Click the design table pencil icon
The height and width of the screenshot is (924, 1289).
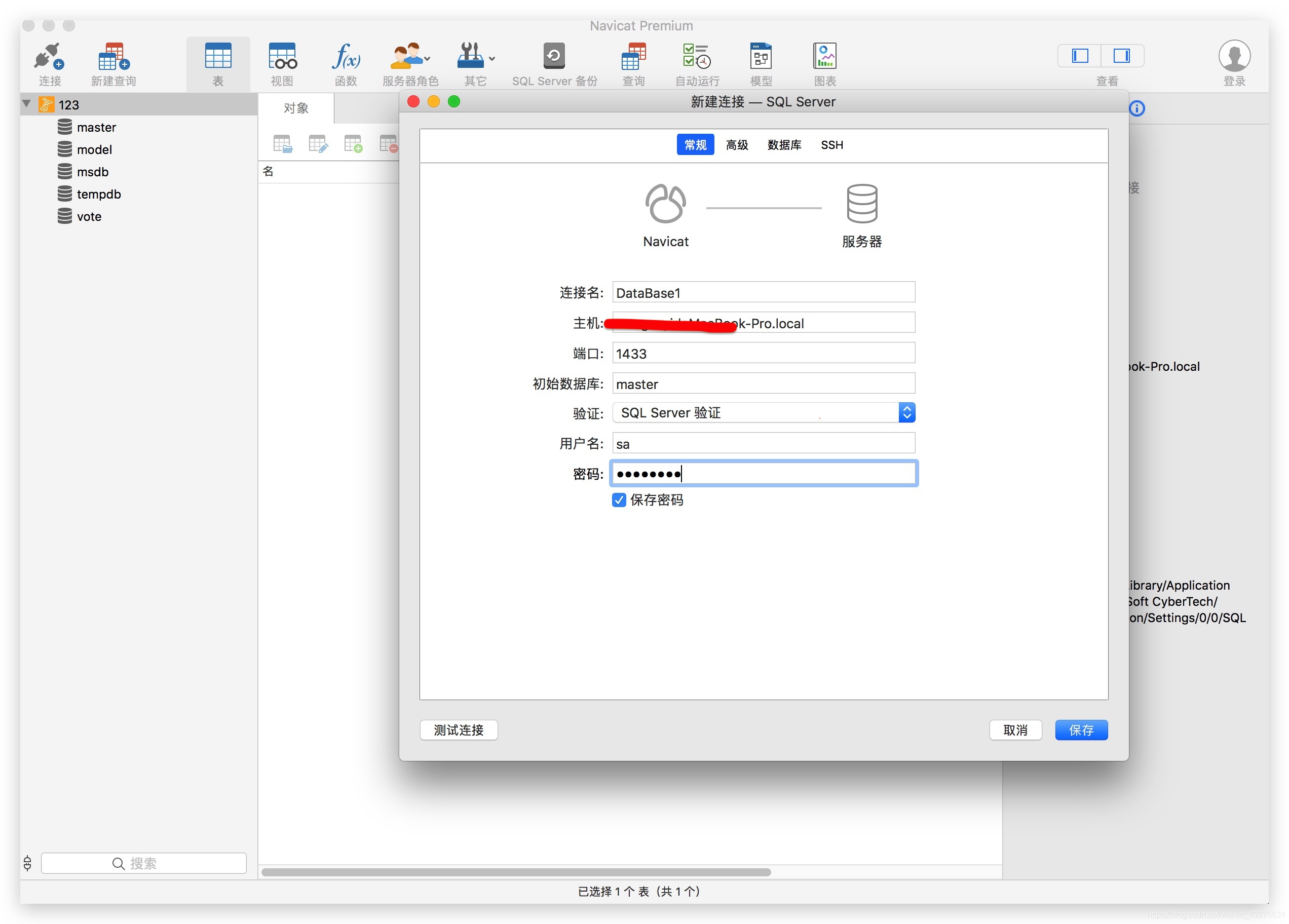(x=318, y=144)
